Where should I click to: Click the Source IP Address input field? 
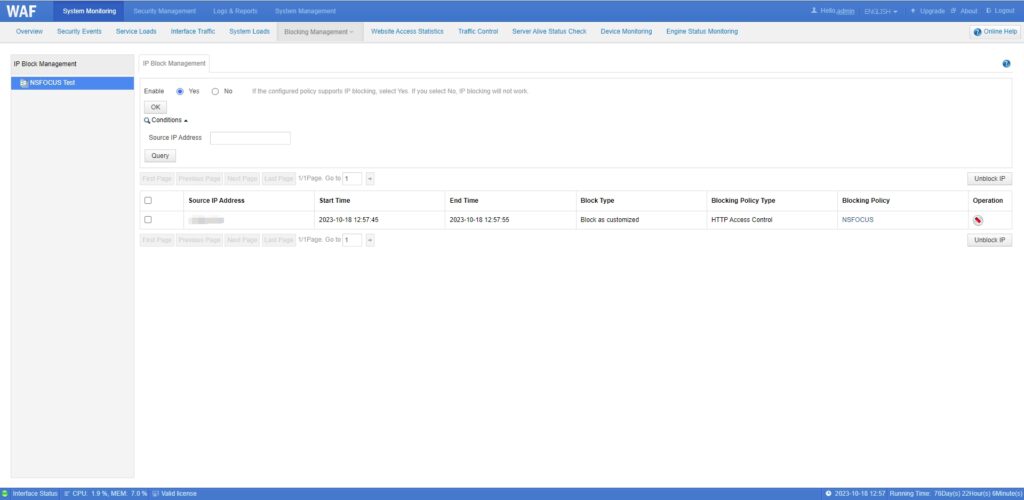(x=250, y=138)
